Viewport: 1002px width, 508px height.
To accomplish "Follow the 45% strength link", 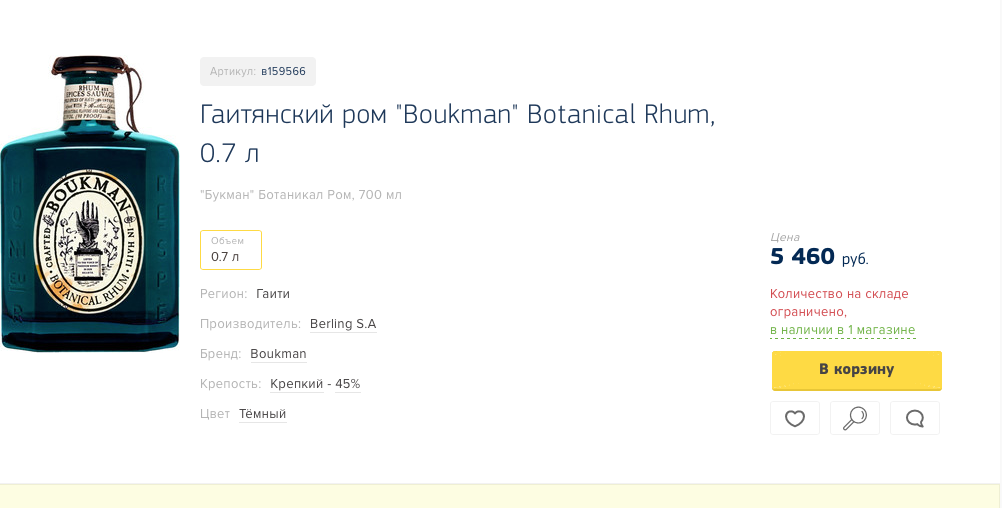I will [348, 384].
